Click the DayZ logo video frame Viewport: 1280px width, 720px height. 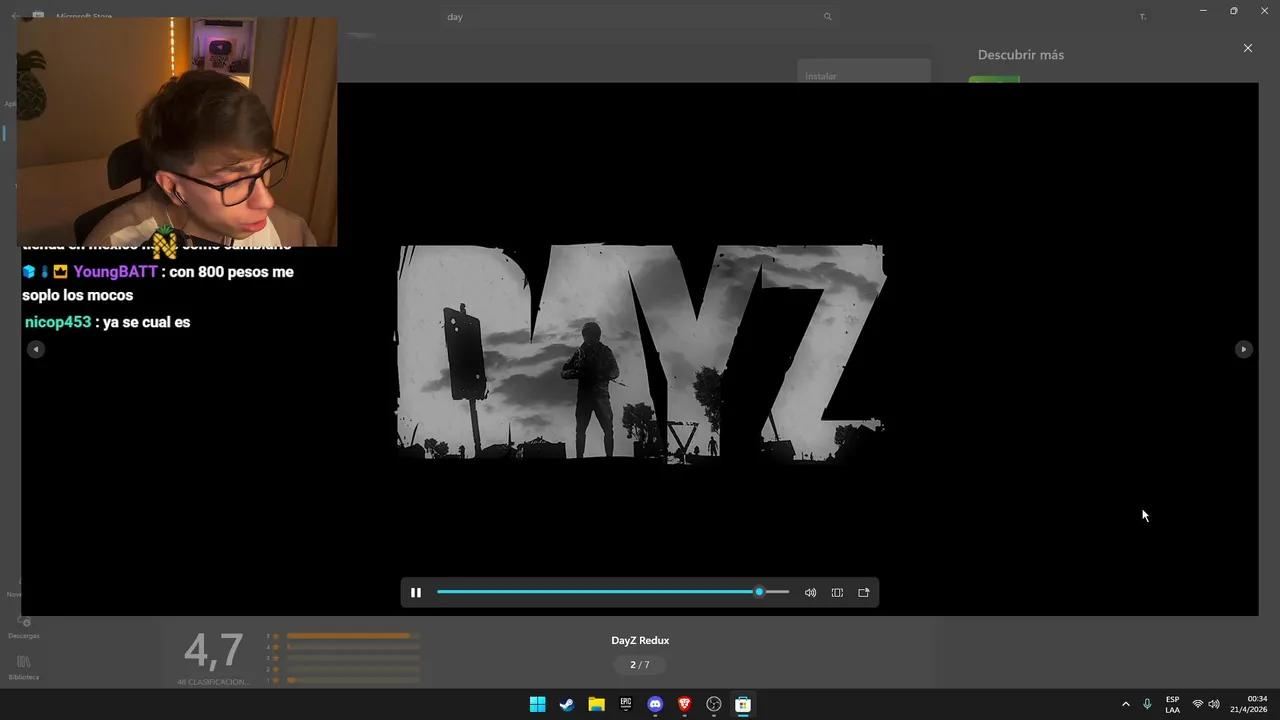(641, 352)
